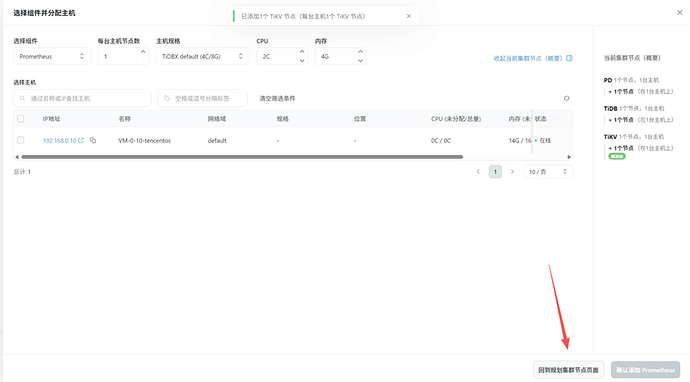Check the select-all hosts header checkbox
690x382 pixels.
click(x=21, y=119)
